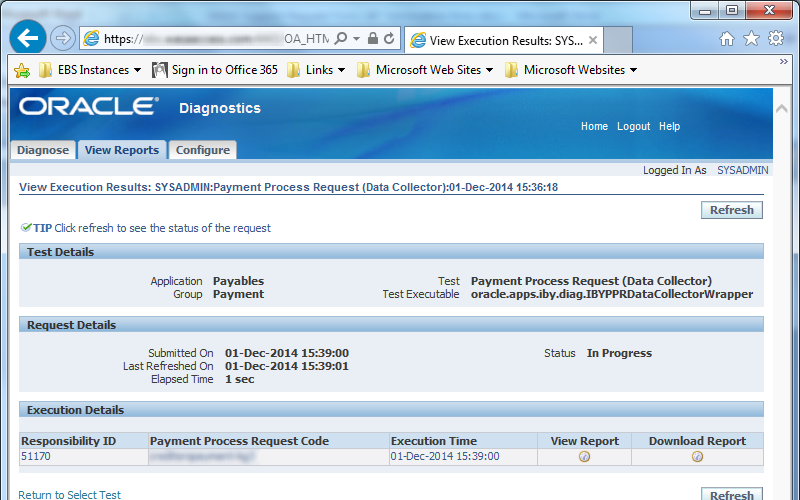The width and height of the screenshot is (800, 500).
Task: Click the Add to Favorites bar star icon
Action: click(22, 70)
